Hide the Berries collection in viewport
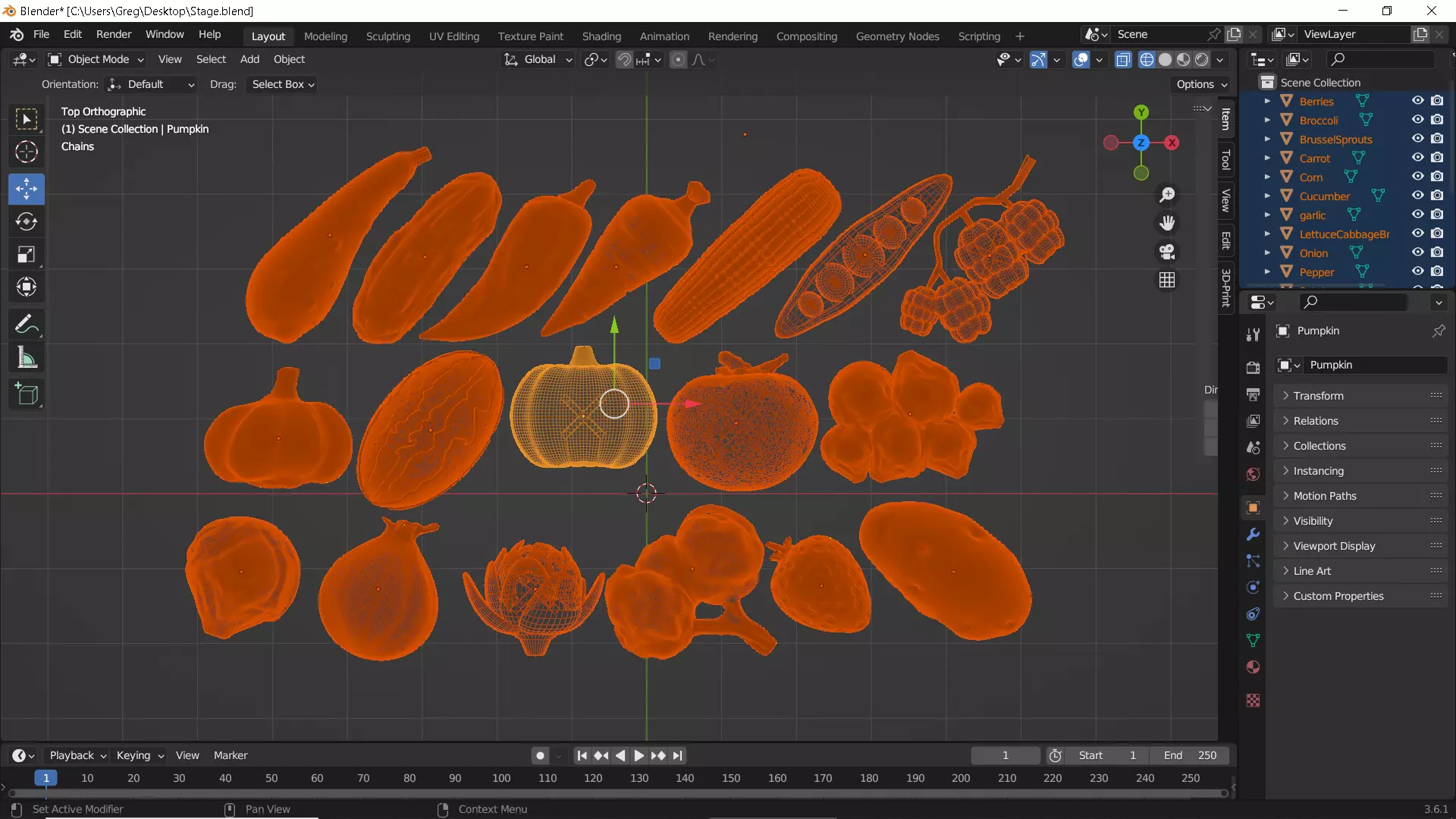Image resolution: width=1456 pixels, height=819 pixels. tap(1417, 101)
